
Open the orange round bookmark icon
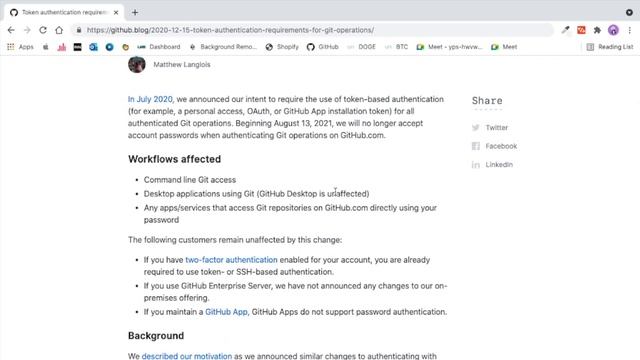(x=126, y=47)
